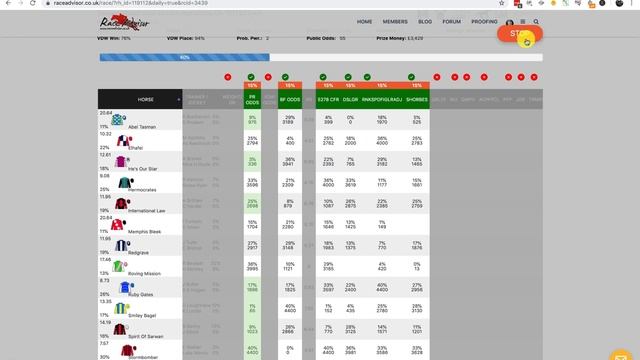Click Smiley Bagel's BF ODDS value 4400
The width and height of the screenshot is (640, 360).
pos(290,311)
